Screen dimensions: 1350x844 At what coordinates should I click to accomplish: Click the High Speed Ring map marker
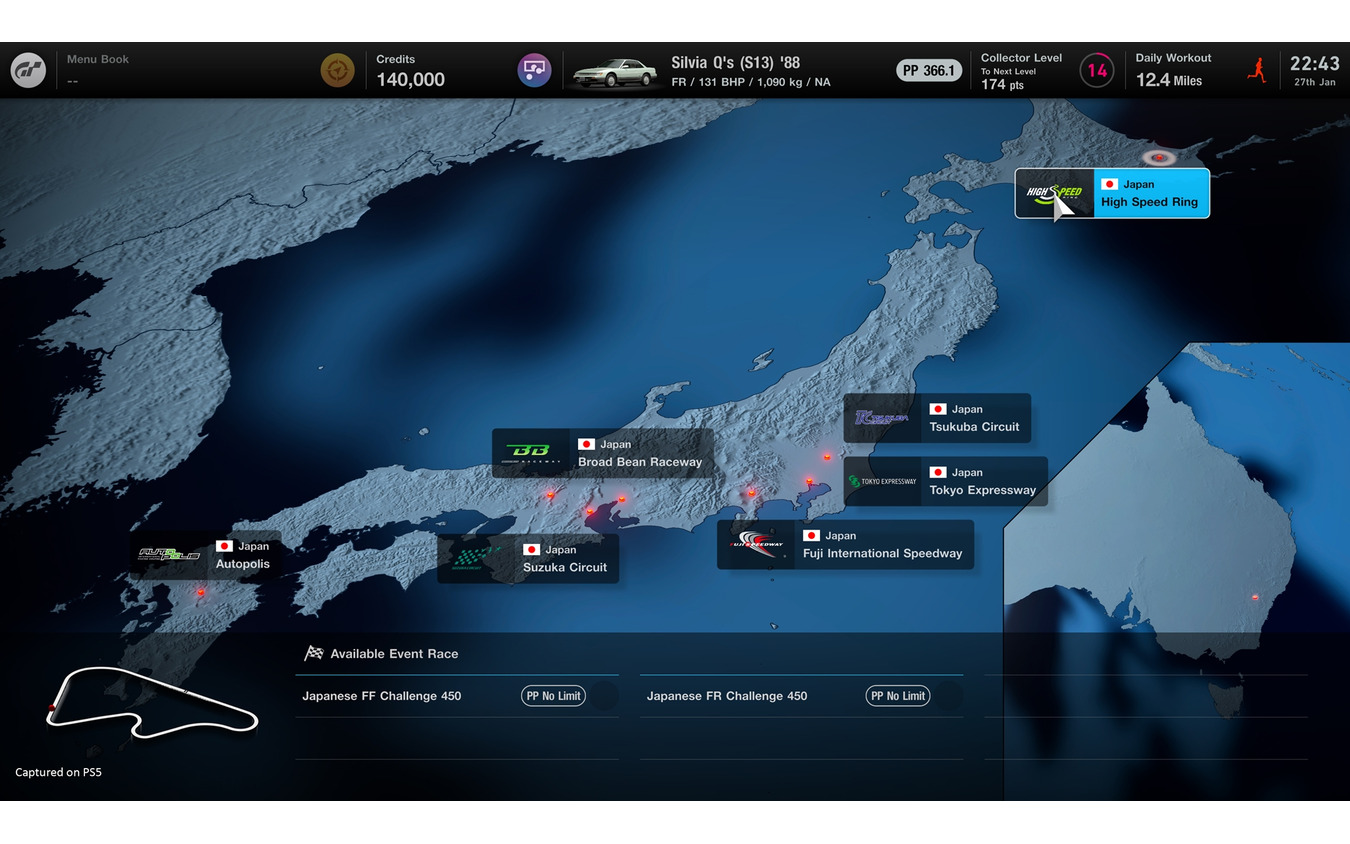pos(1159,157)
